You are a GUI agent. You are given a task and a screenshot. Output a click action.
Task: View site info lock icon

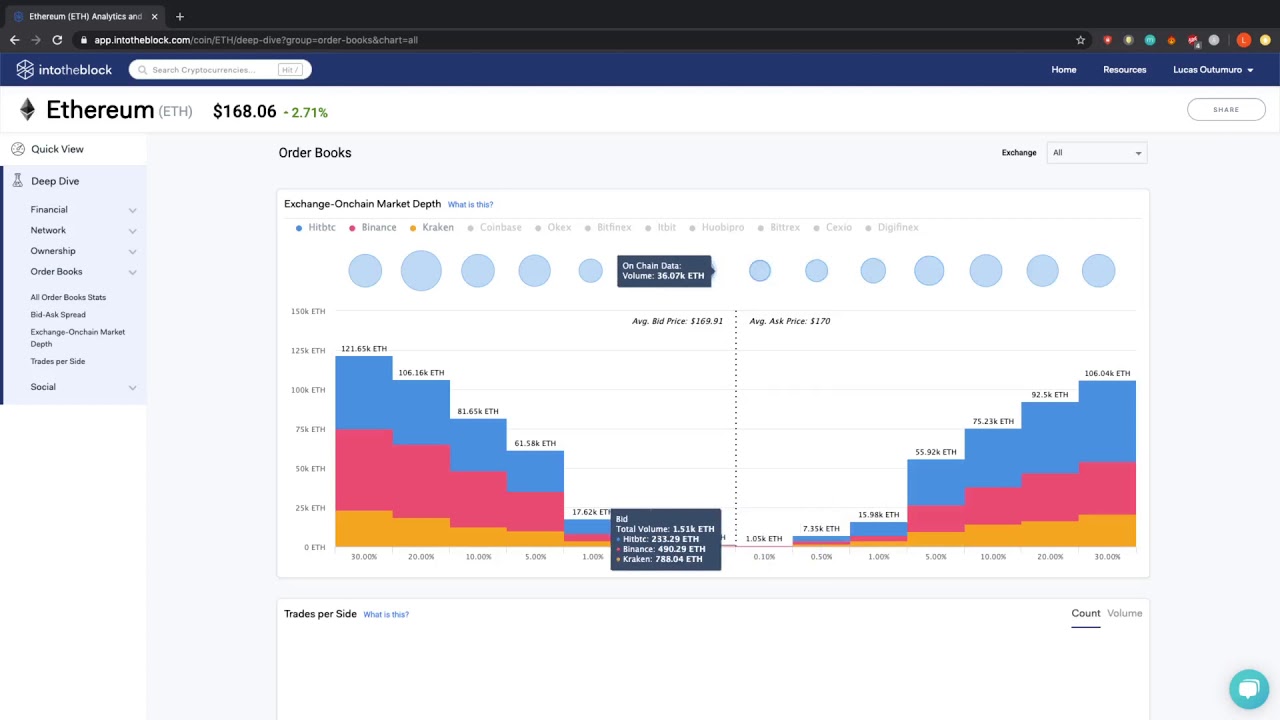(x=85, y=40)
